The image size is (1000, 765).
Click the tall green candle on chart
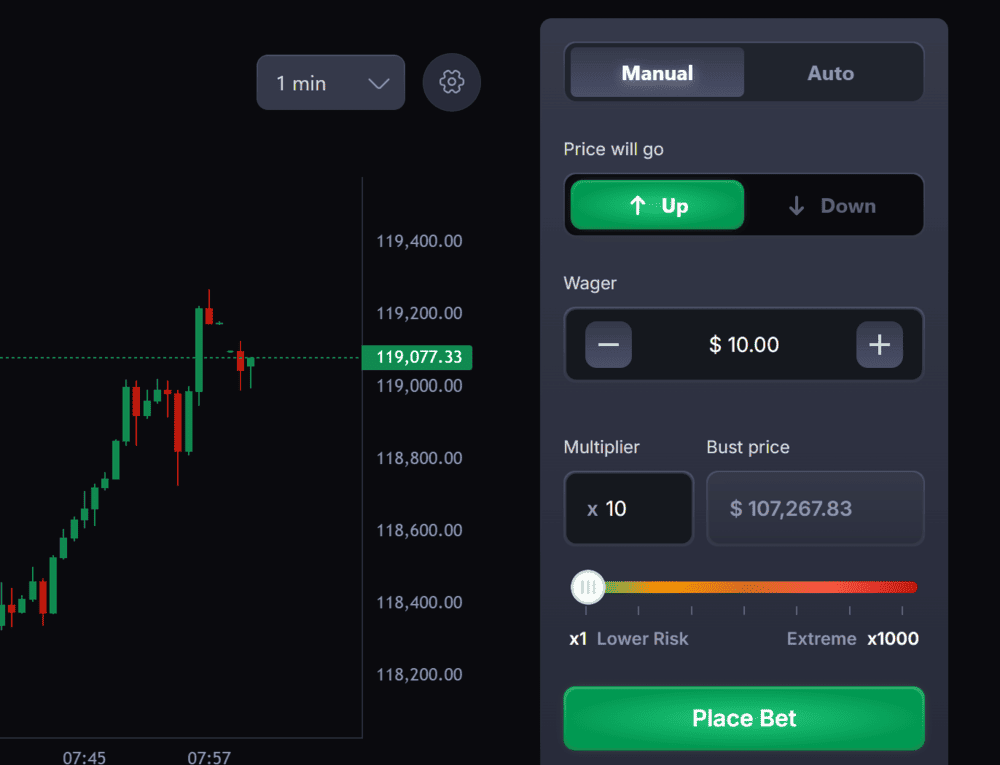point(199,350)
